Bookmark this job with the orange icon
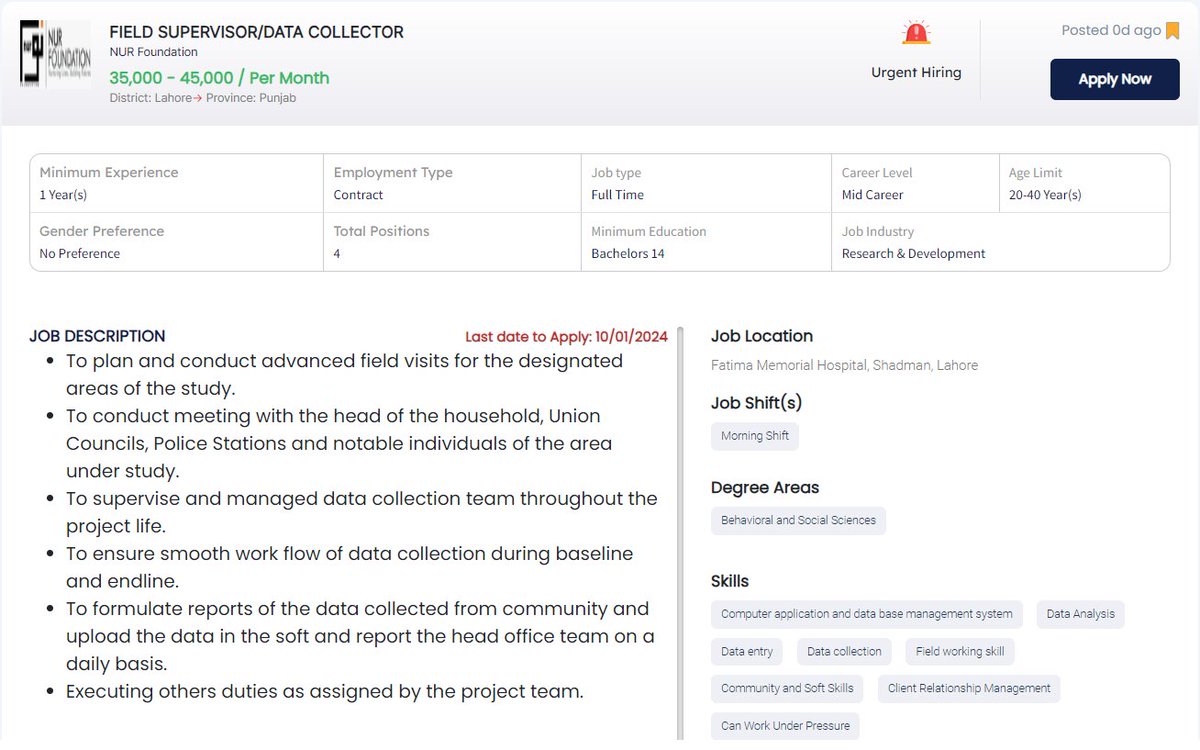Screen dimensions: 1200x750 tap(1172, 30)
